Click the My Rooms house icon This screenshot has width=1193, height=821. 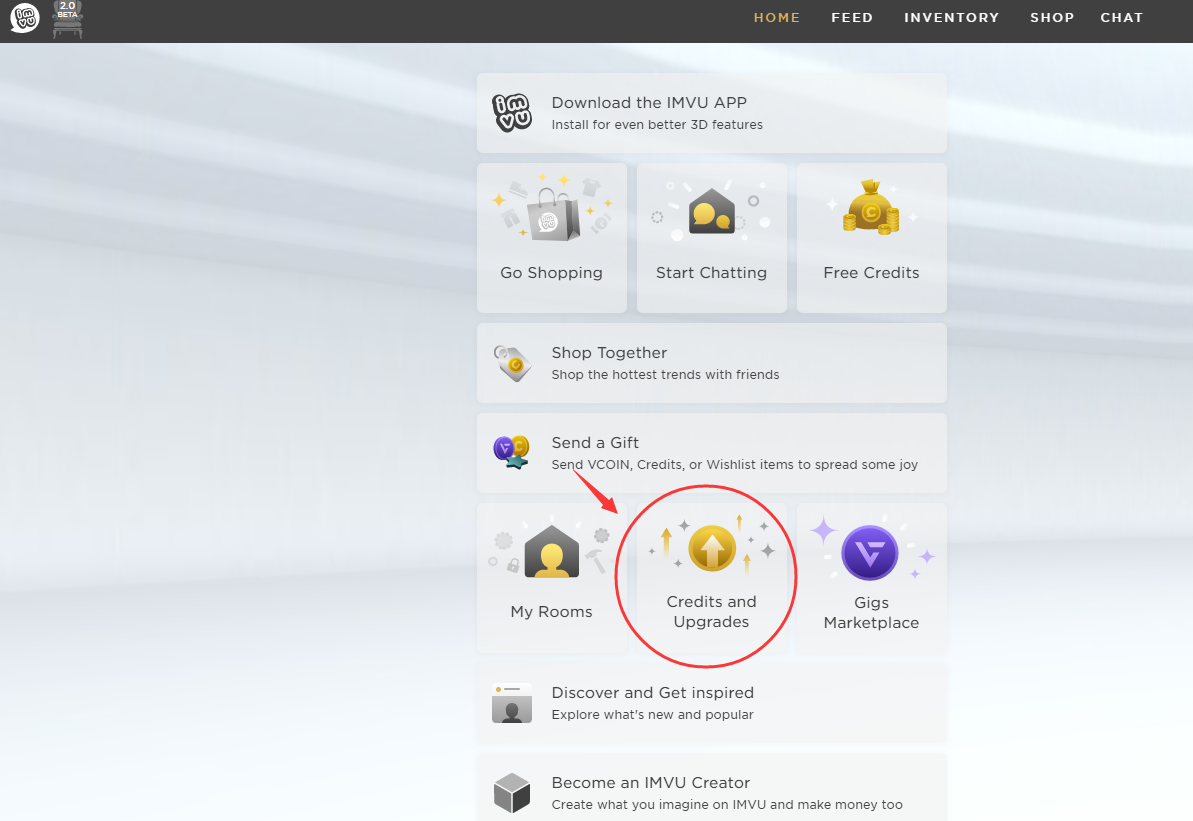pos(552,552)
